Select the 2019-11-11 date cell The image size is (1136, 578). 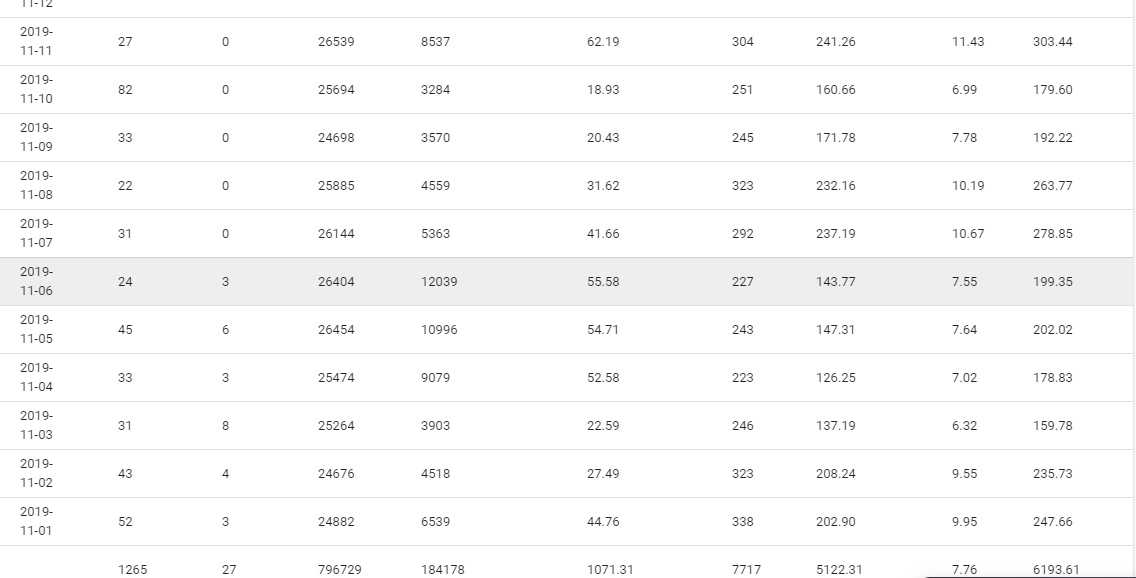coord(36,41)
